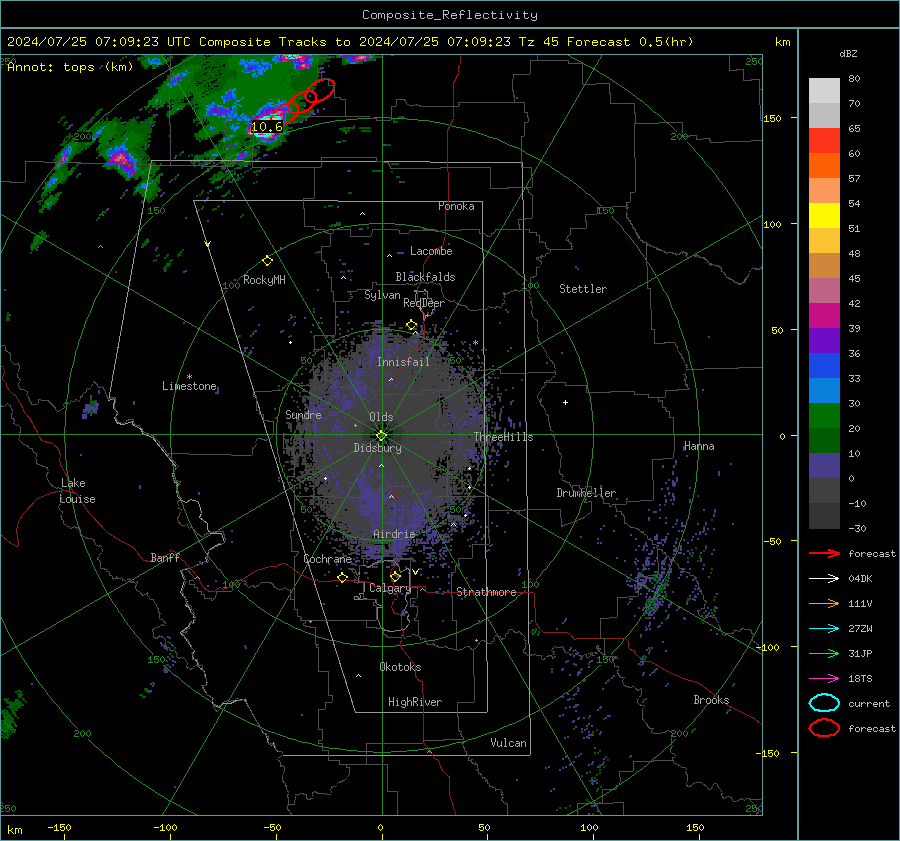Click the RockyMH label

[264, 280]
